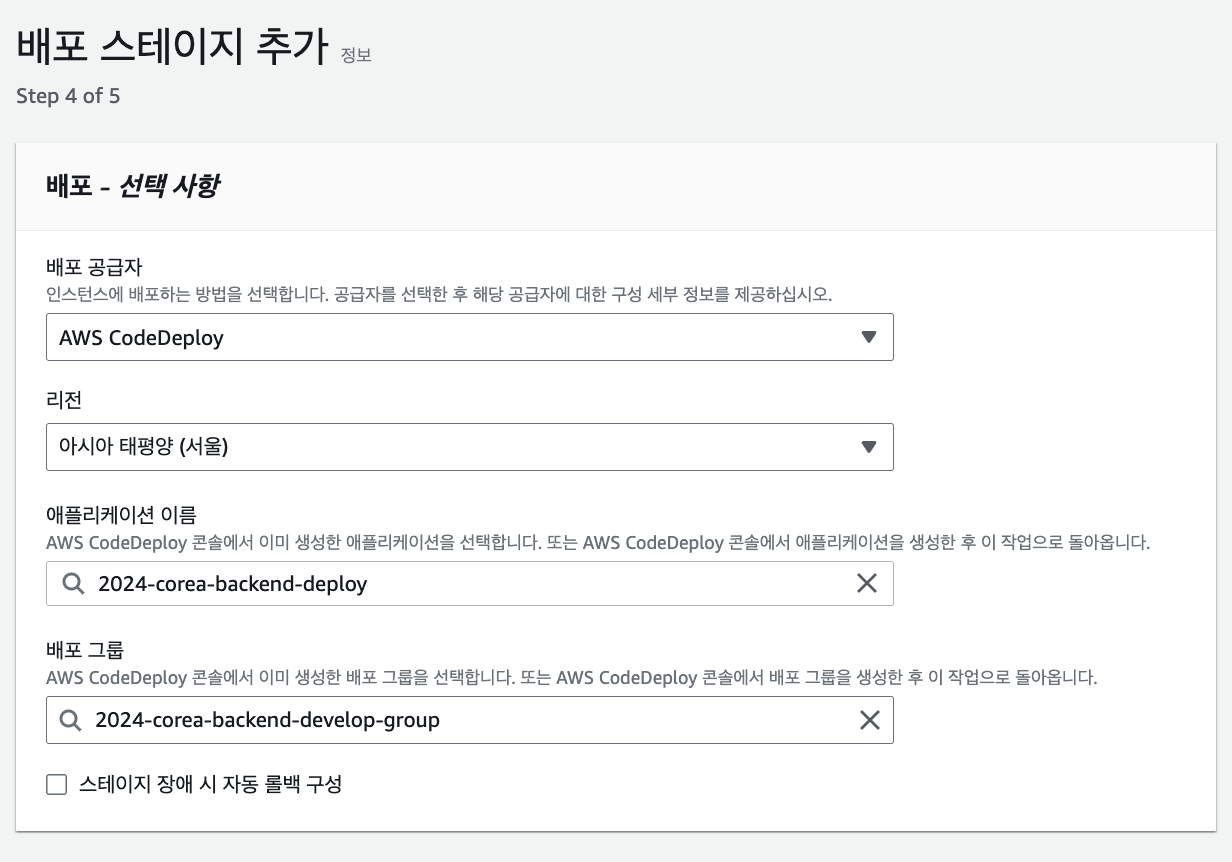Screen dimensions: 1232x862
Task: Click the search icon in the 애플리케이션 이름 field
Action: click(x=73, y=584)
